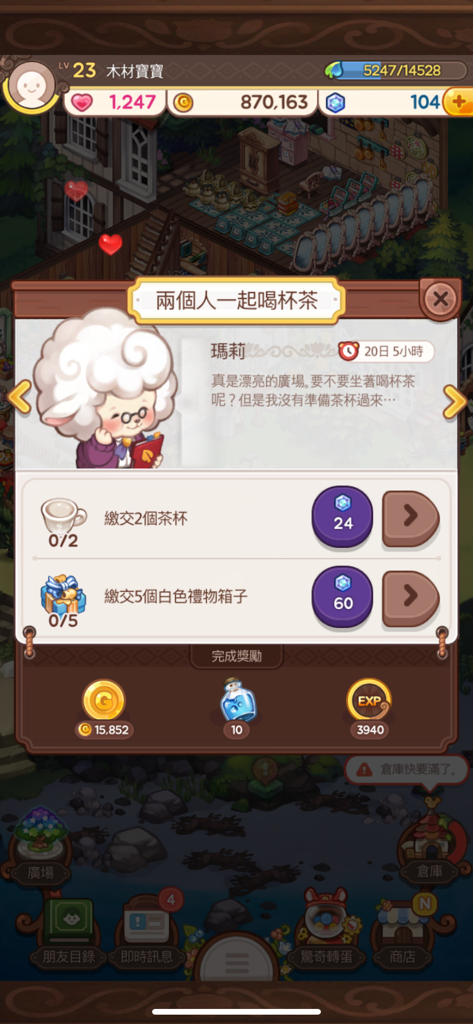The width and height of the screenshot is (473, 1024).
Task: Tap the gold coin balance 870,163
Action: point(242,102)
